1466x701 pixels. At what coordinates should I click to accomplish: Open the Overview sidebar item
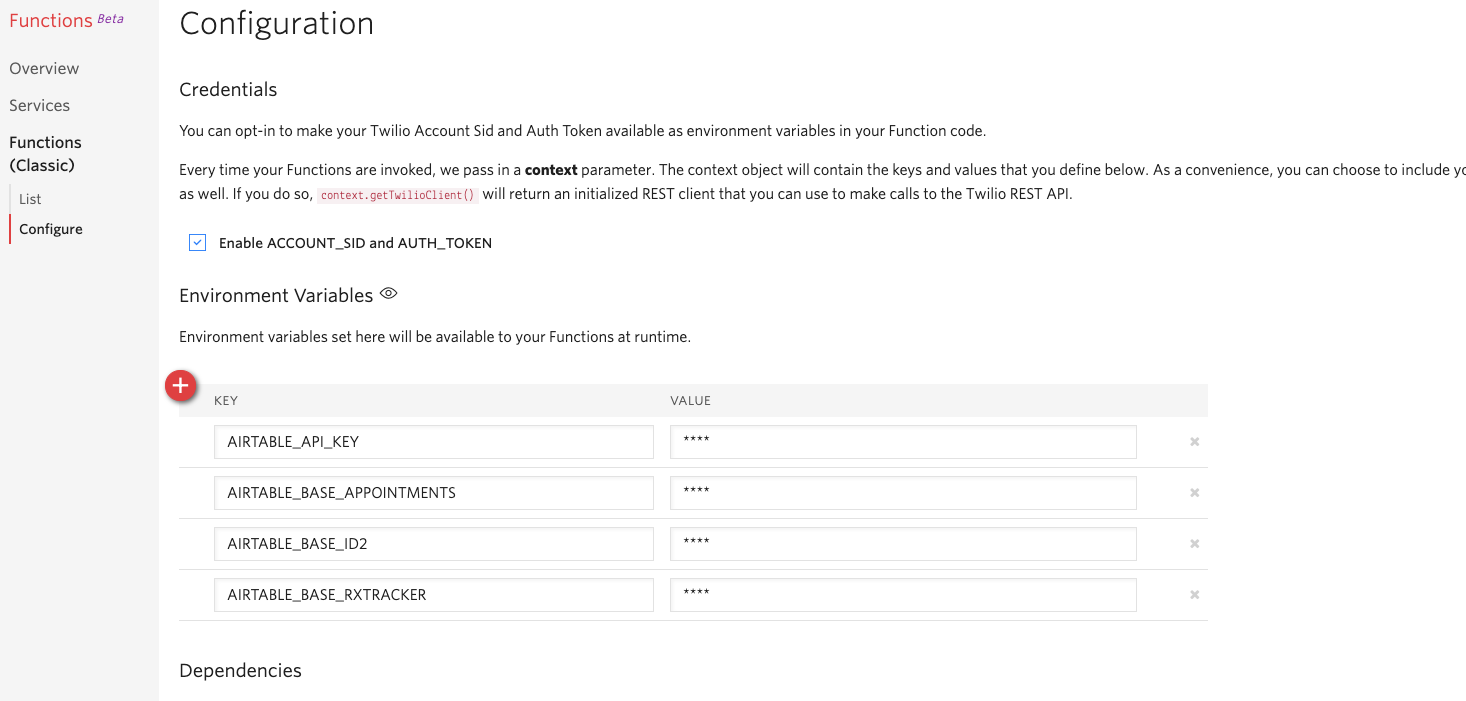pyautogui.click(x=44, y=68)
